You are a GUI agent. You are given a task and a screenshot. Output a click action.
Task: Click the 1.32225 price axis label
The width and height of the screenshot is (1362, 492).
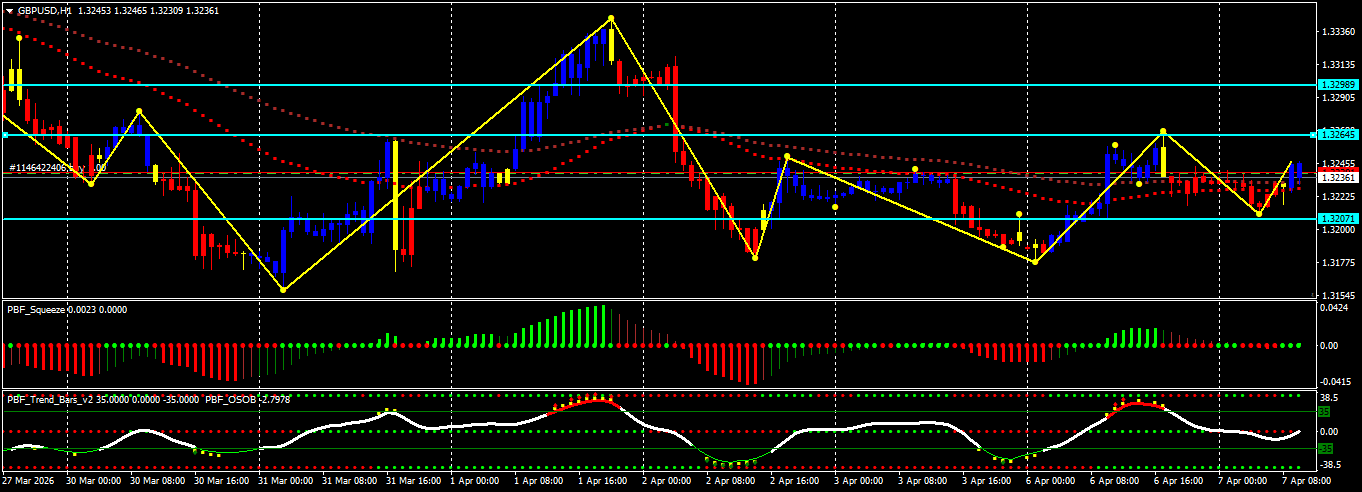[x=1337, y=196]
